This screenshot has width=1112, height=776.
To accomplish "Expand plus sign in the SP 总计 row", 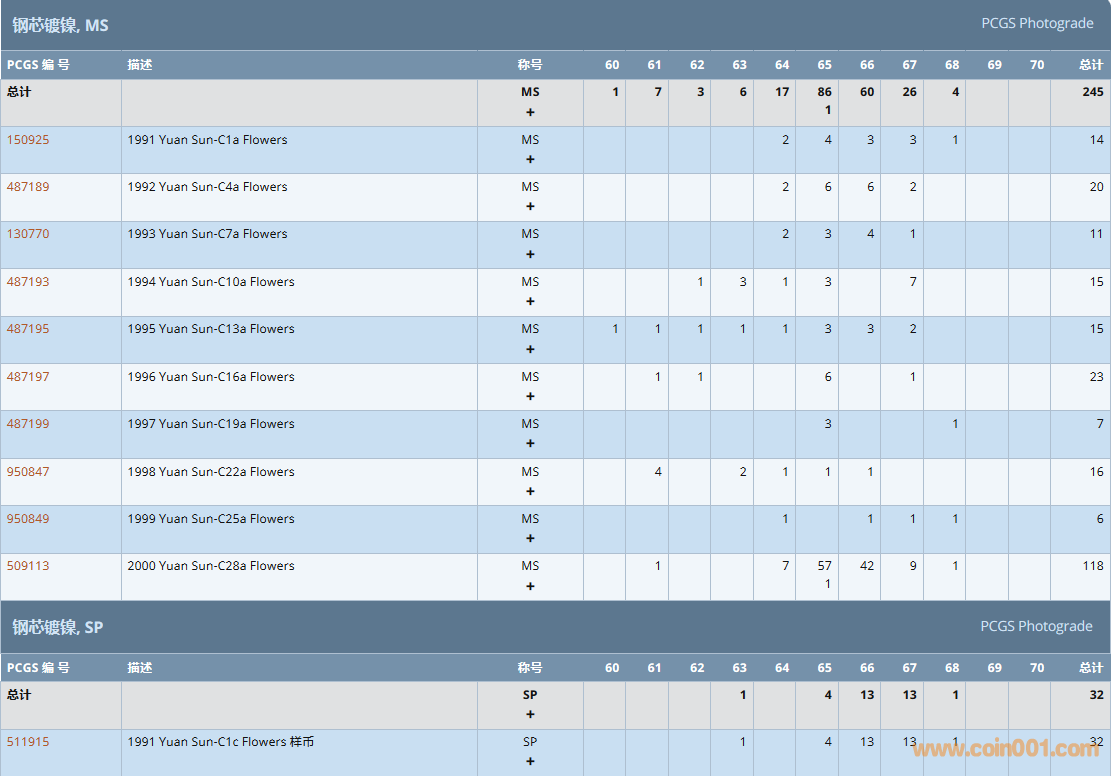I will 530,714.
